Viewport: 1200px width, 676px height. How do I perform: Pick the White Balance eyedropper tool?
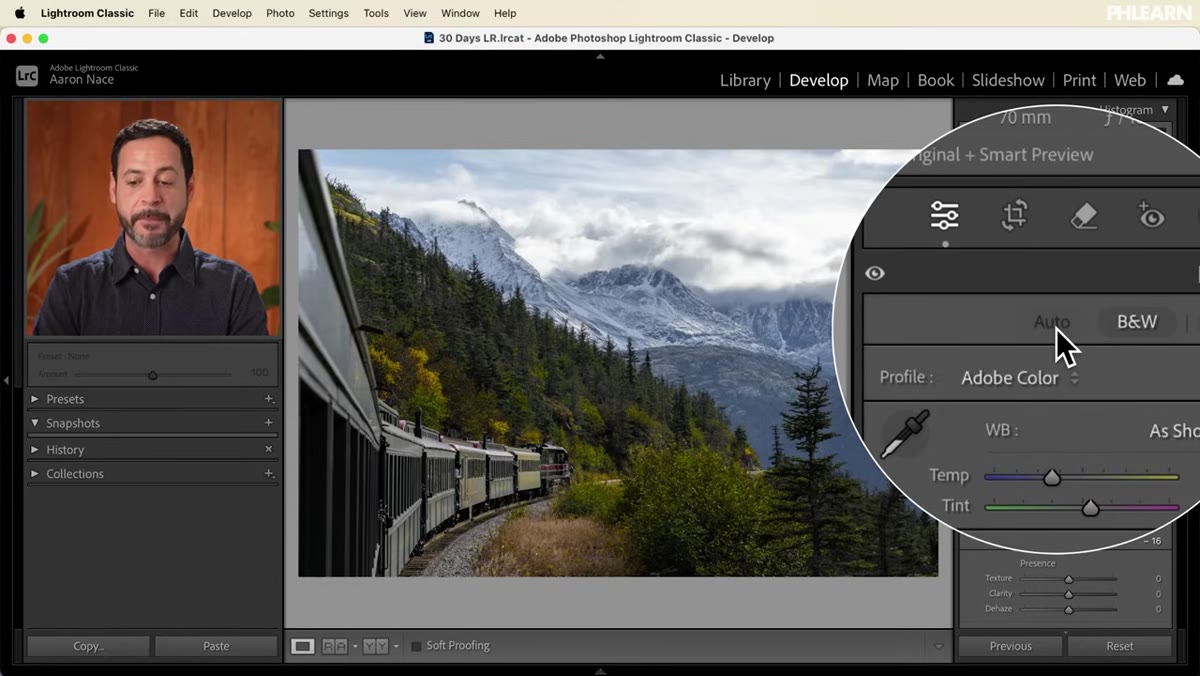pos(905,434)
